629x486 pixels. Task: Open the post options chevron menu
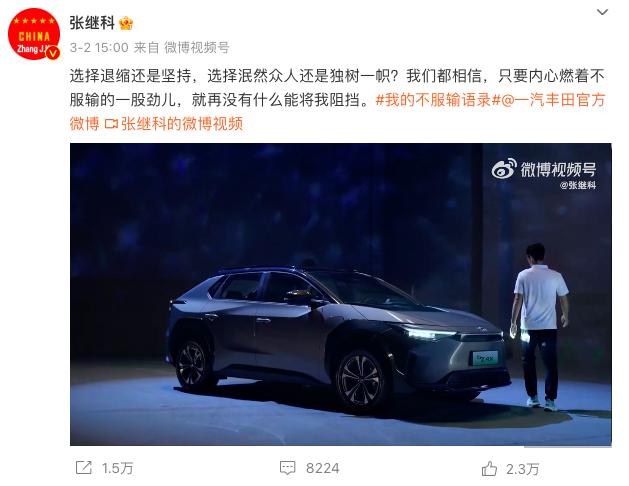click(x=602, y=12)
